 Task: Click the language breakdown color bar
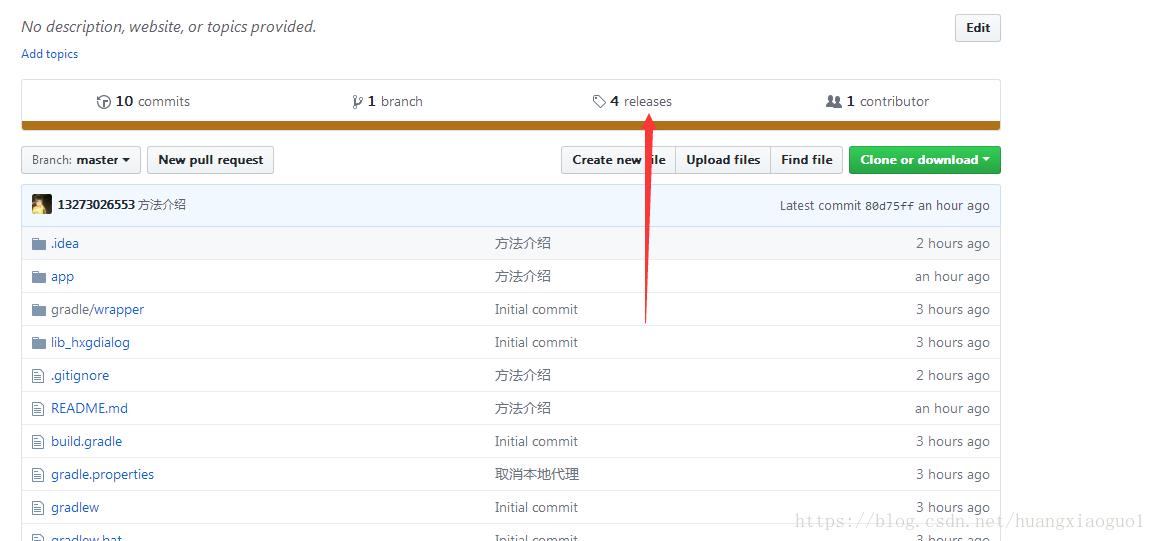(x=511, y=126)
